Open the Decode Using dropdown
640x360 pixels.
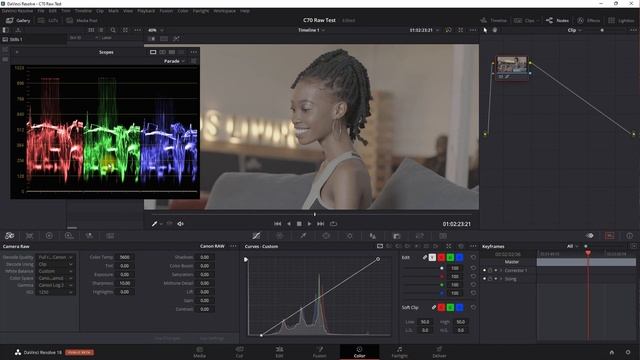pyautogui.click(x=55, y=264)
